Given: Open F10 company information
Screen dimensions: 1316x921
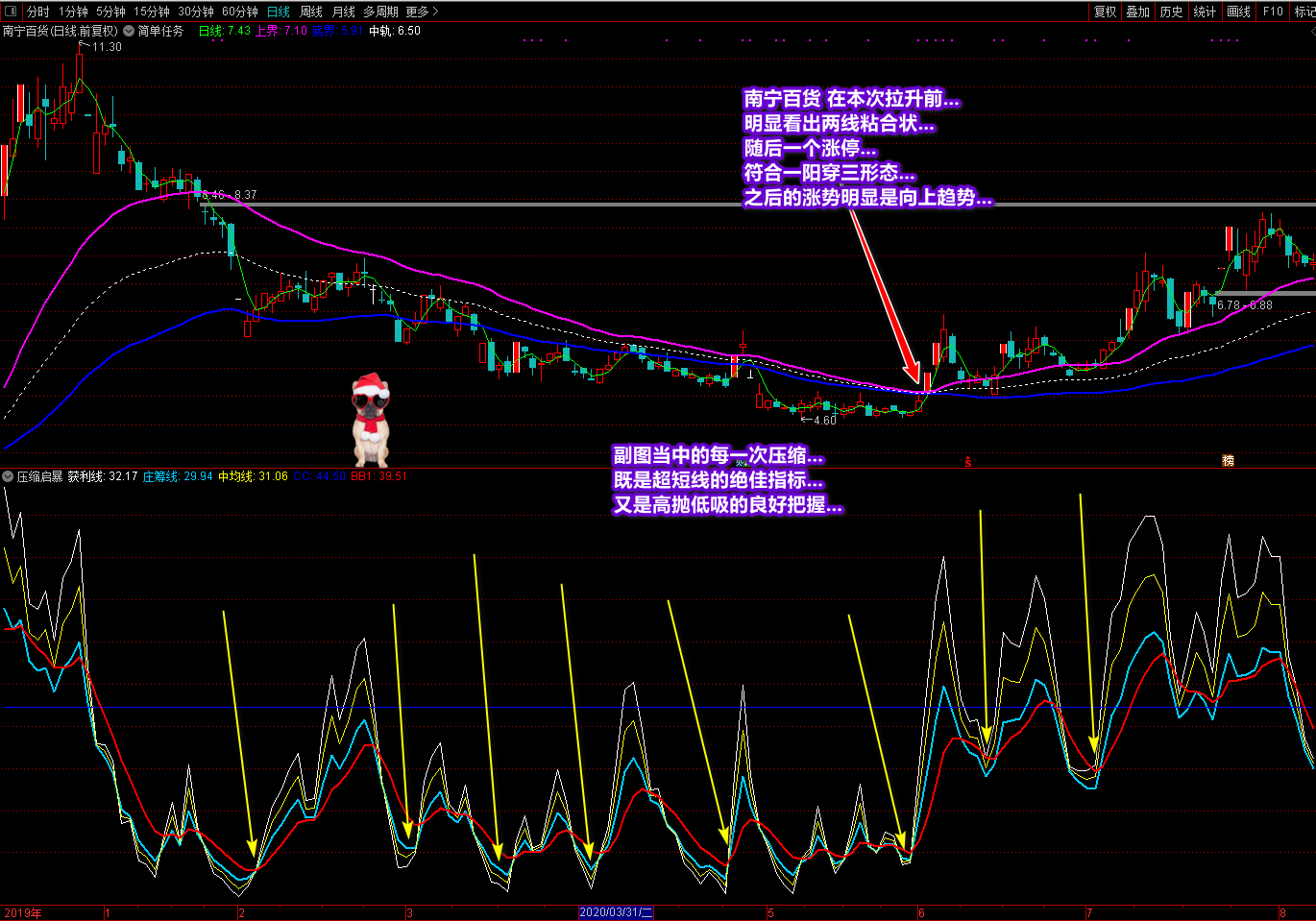Looking at the screenshot, I should [x=1273, y=12].
